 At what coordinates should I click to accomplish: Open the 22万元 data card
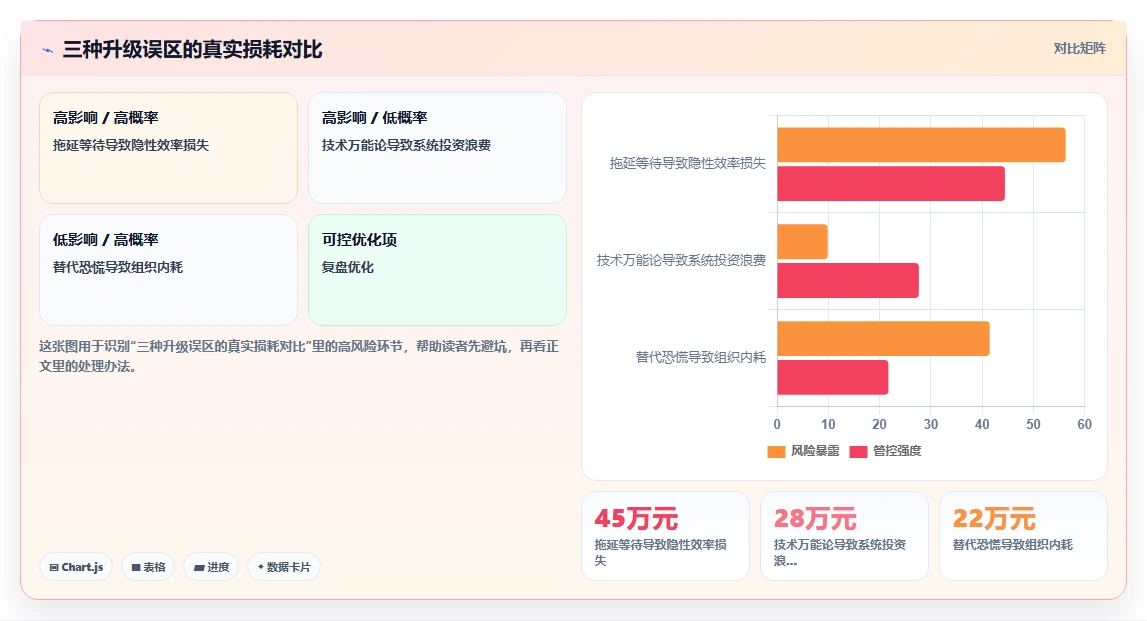point(1023,536)
